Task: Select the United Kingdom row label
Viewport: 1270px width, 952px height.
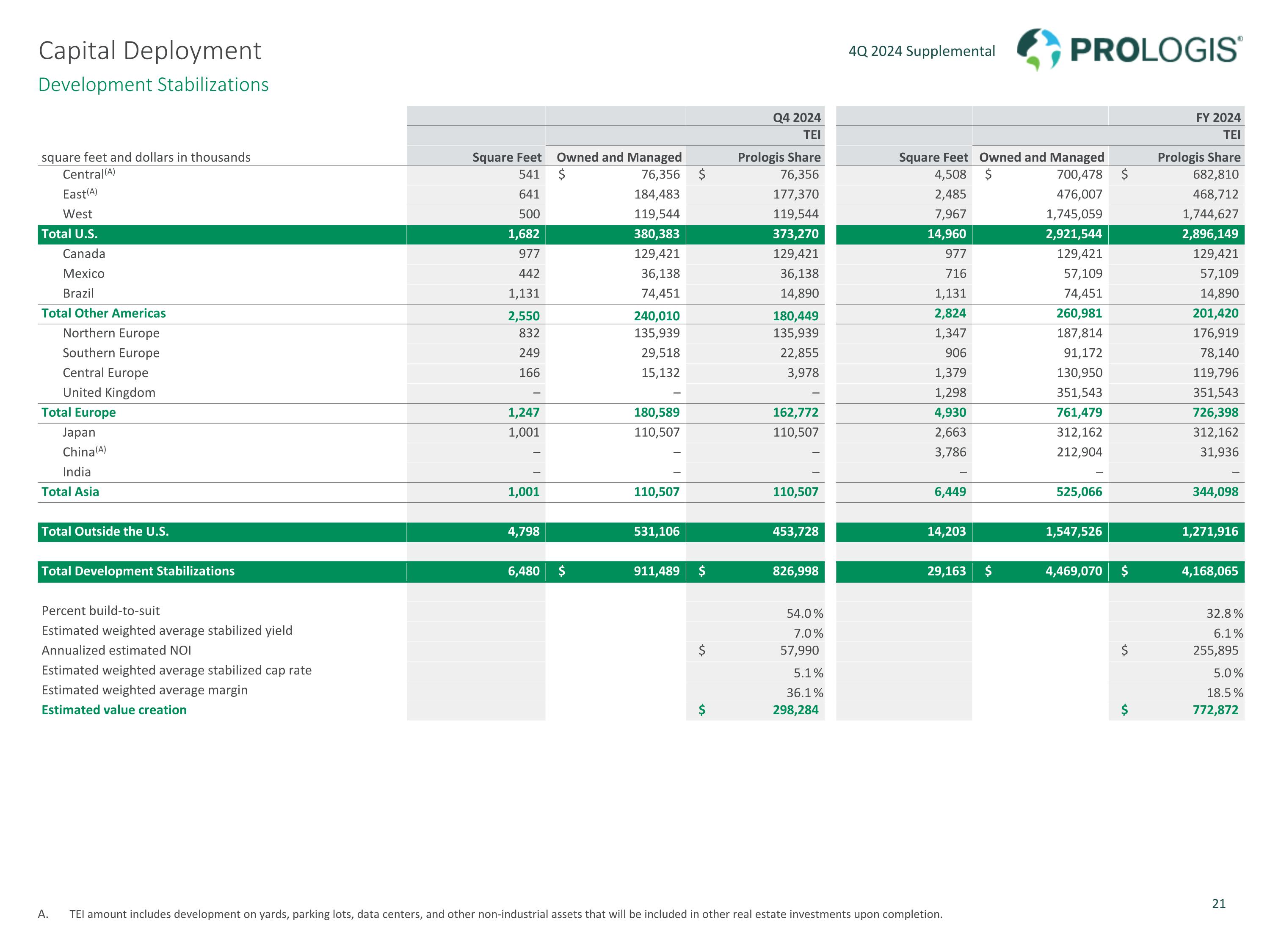Action: 109,393
